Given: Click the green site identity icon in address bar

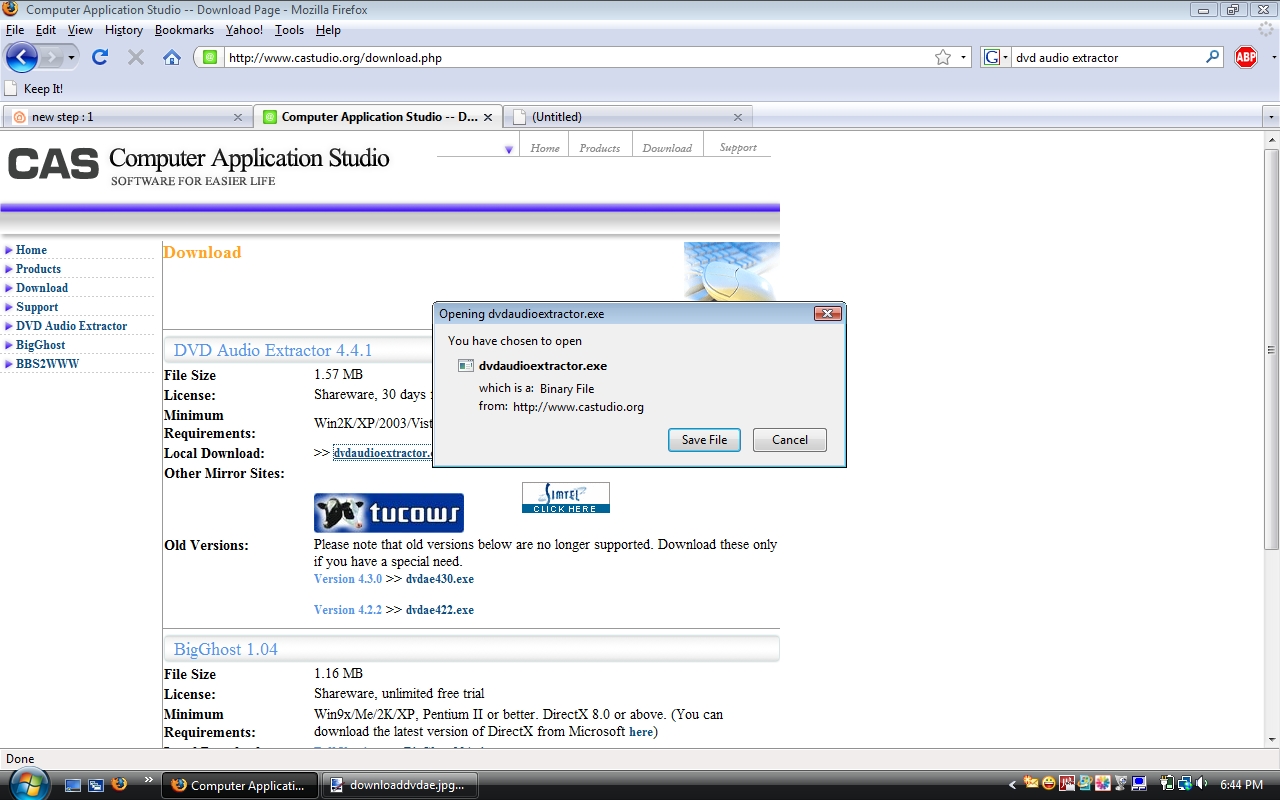Looking at the screenshot, I should pos(209,57).
